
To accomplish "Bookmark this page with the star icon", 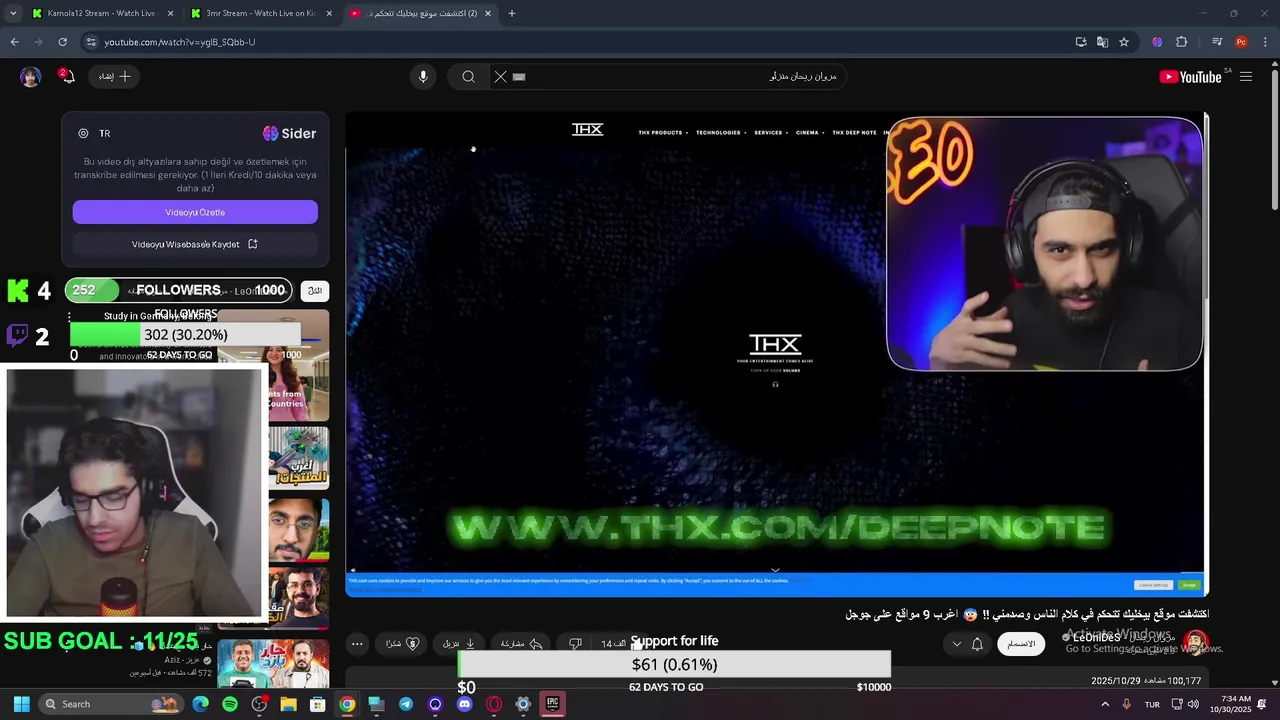I will 1124,42.
